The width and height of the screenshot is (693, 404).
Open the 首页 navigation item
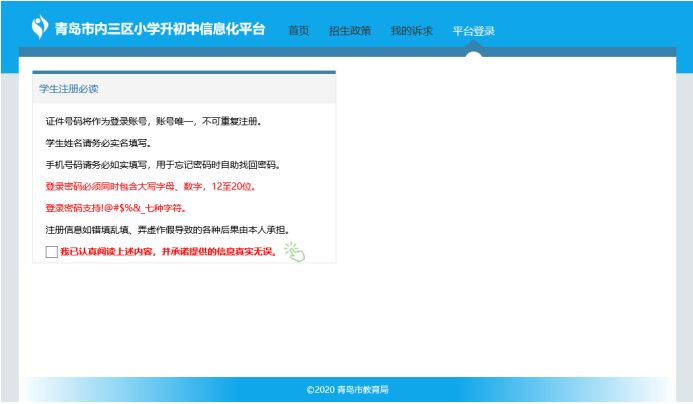pyautogui.click(x=298, y=31)
